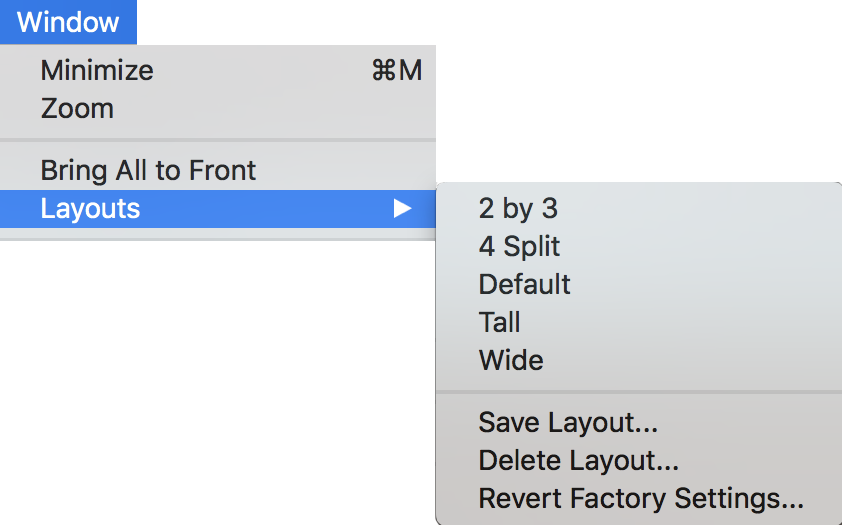This screenshot has width=842, height=525.
Task: Choose Revert Factory Settings…
Action: pos(640,498)
